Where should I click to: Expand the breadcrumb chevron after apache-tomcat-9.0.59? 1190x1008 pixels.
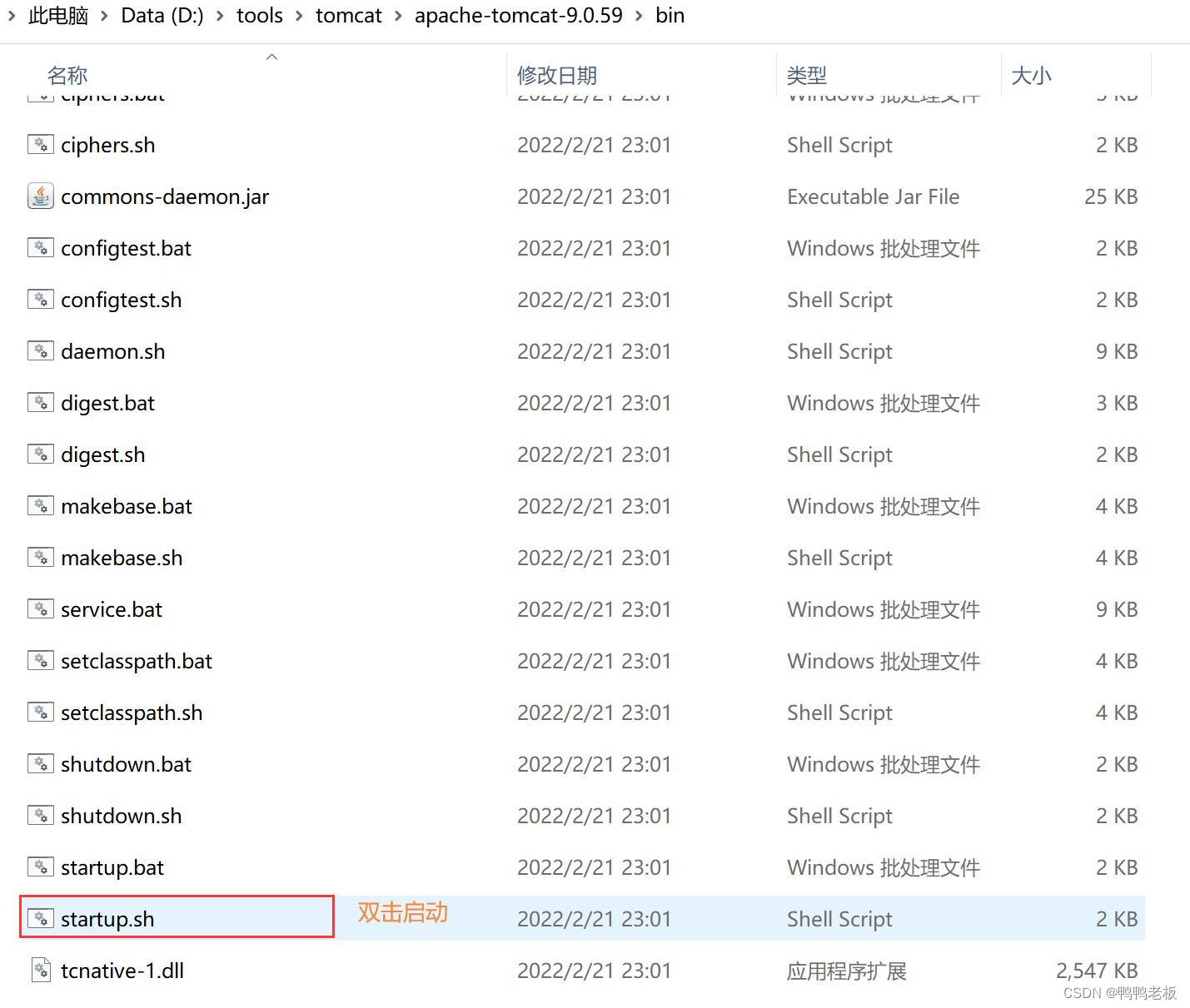coord(638,15)
